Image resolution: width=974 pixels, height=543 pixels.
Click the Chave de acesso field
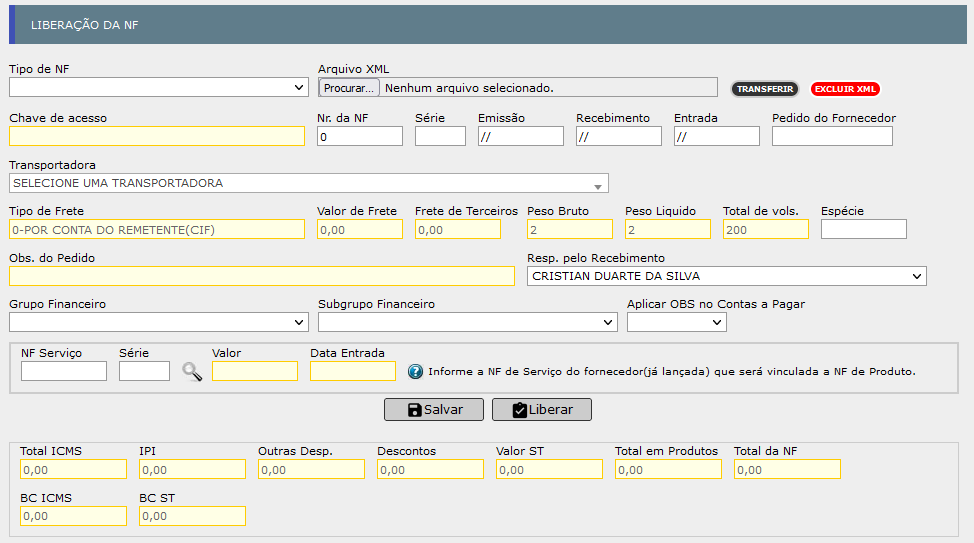tap(157, 136)
